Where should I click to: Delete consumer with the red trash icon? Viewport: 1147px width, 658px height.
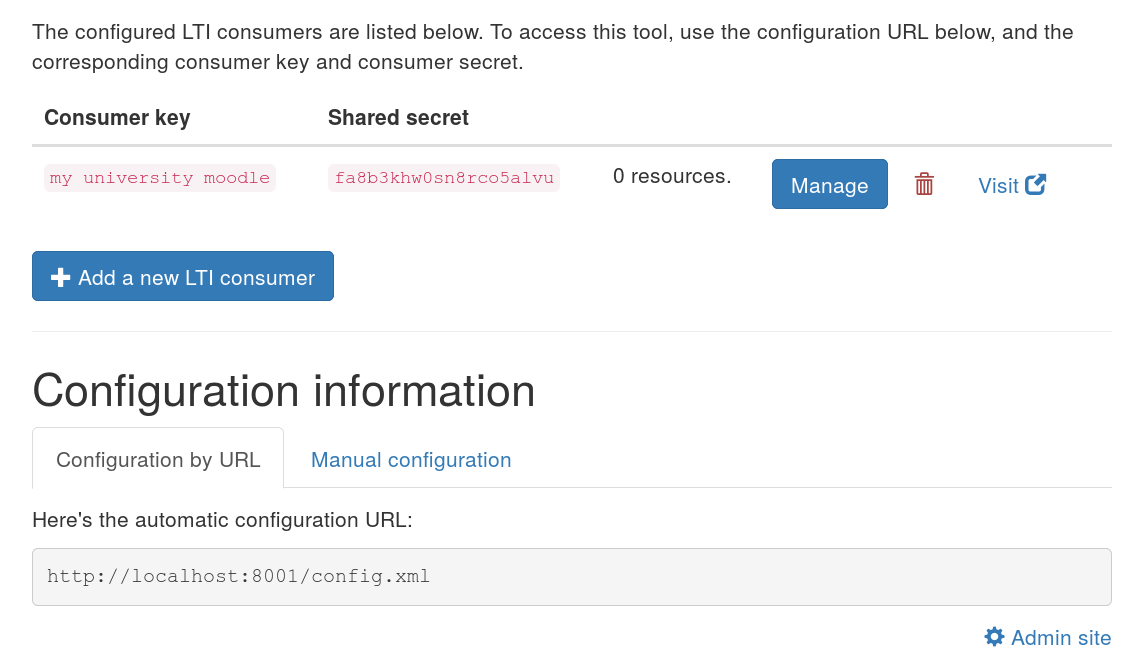924,184
